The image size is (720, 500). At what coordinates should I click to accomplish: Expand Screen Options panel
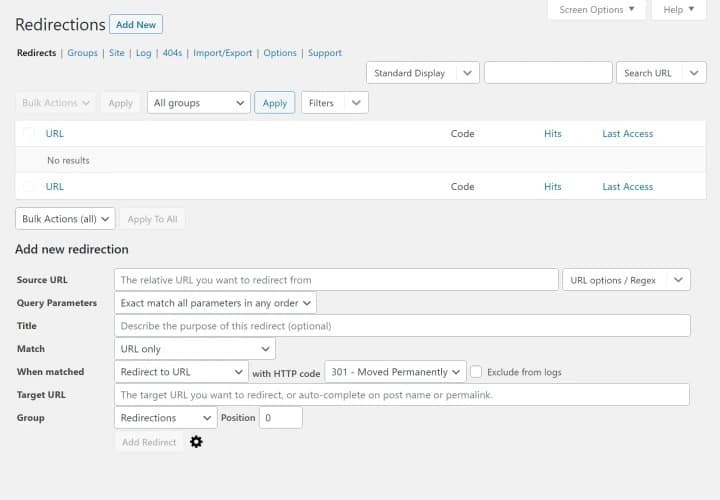pyautogui.click(x=596, y=10)
